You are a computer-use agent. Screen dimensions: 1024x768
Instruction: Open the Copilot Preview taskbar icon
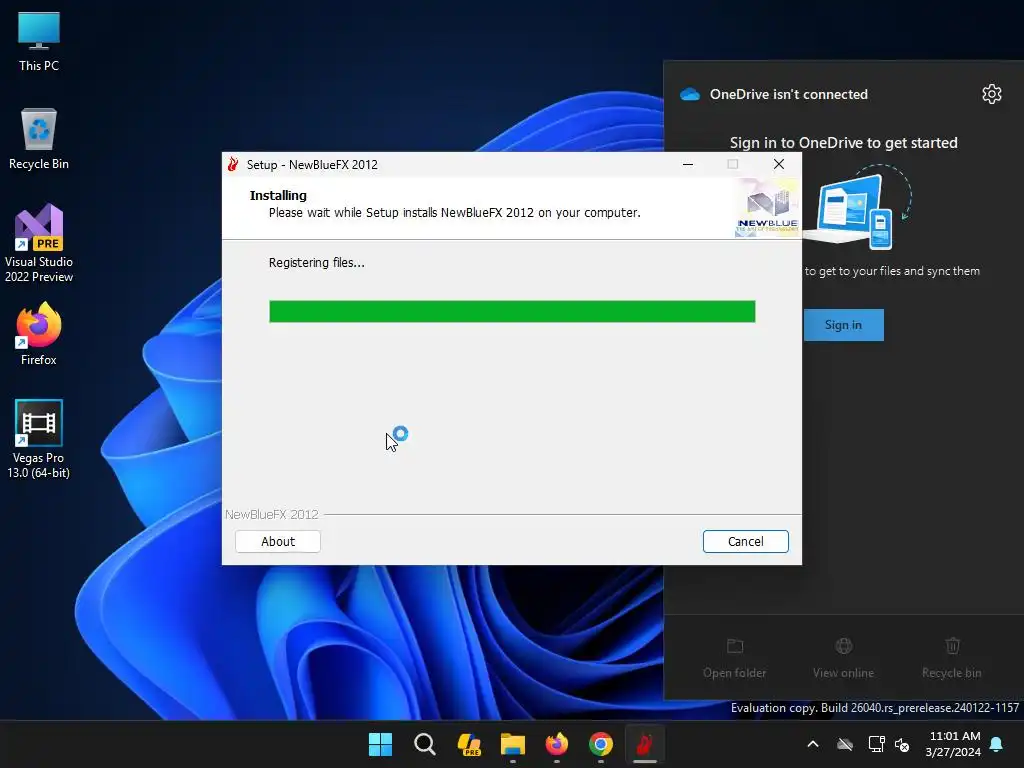(x=469, y=744)
